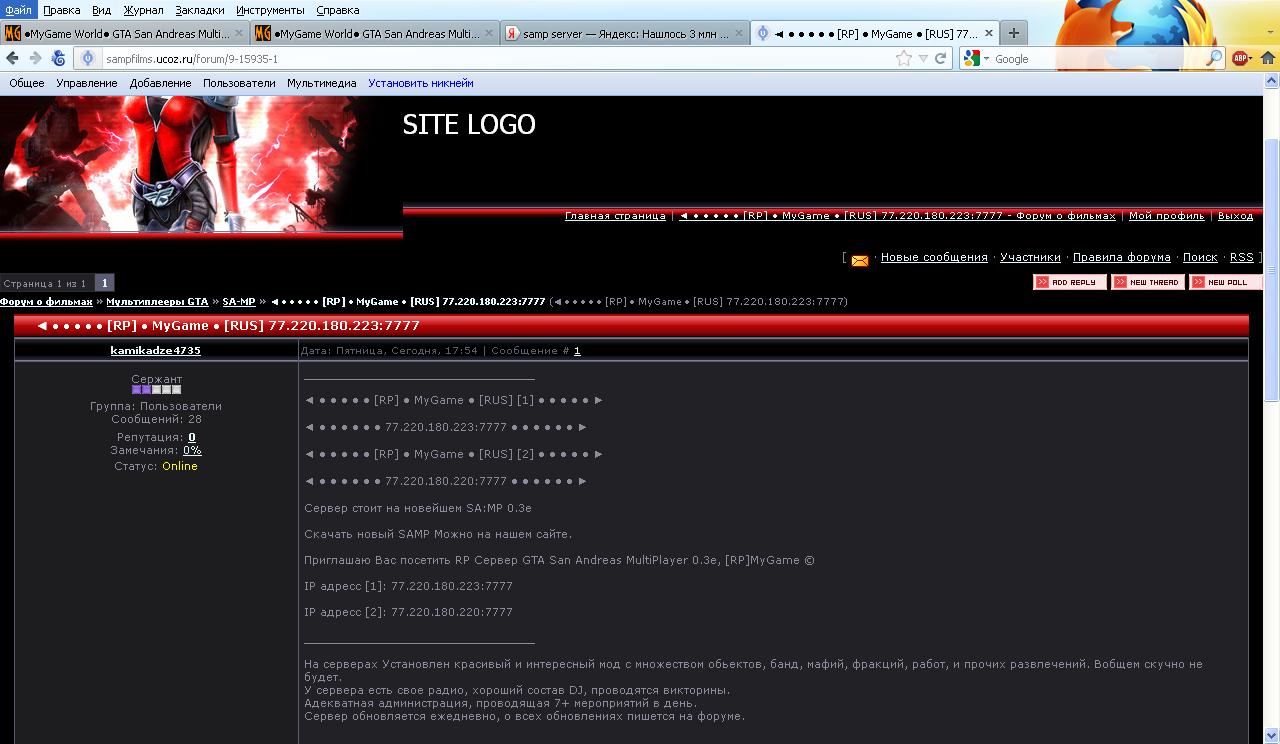Click the Online status text

pyautogui.click(x=180, y=466)
